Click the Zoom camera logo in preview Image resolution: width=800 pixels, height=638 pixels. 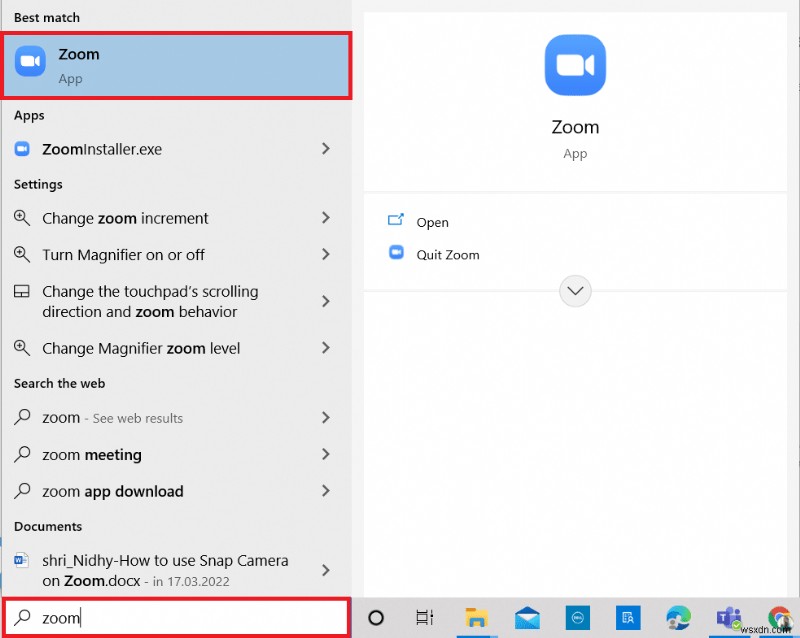coord(575,64)
